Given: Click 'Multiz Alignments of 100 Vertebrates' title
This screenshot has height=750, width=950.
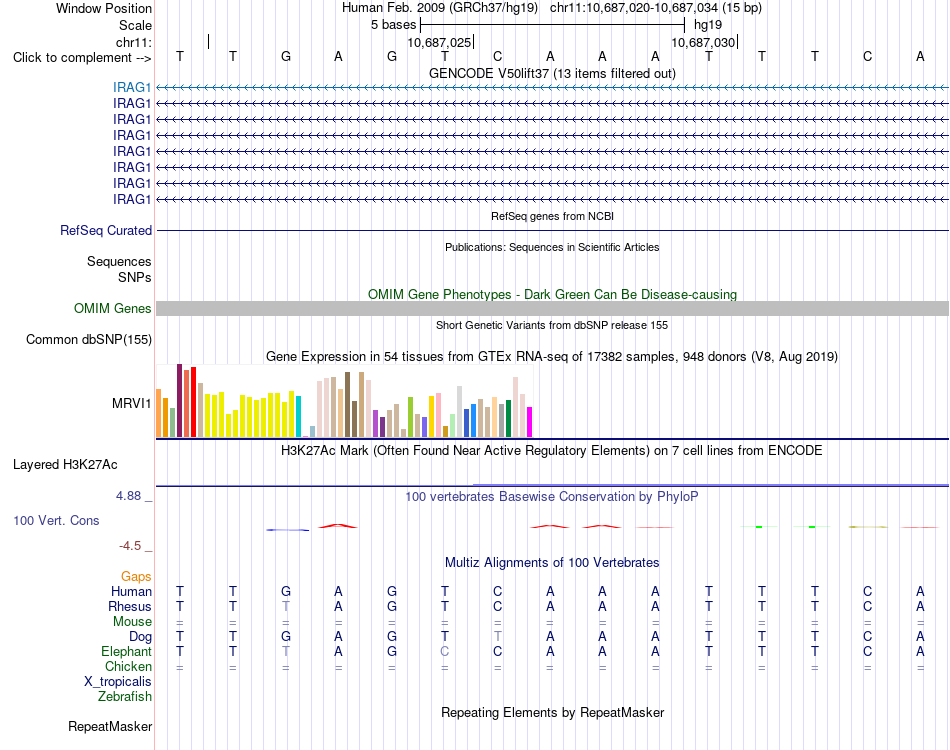Looking at the screenshot, I should (552, 563).
